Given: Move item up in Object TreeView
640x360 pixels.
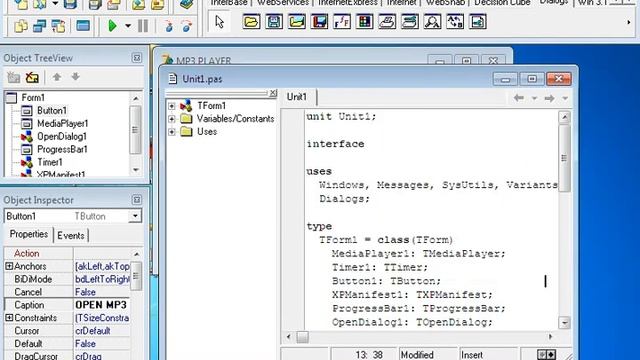Looking at the screenshot, I should click(57, 76).
